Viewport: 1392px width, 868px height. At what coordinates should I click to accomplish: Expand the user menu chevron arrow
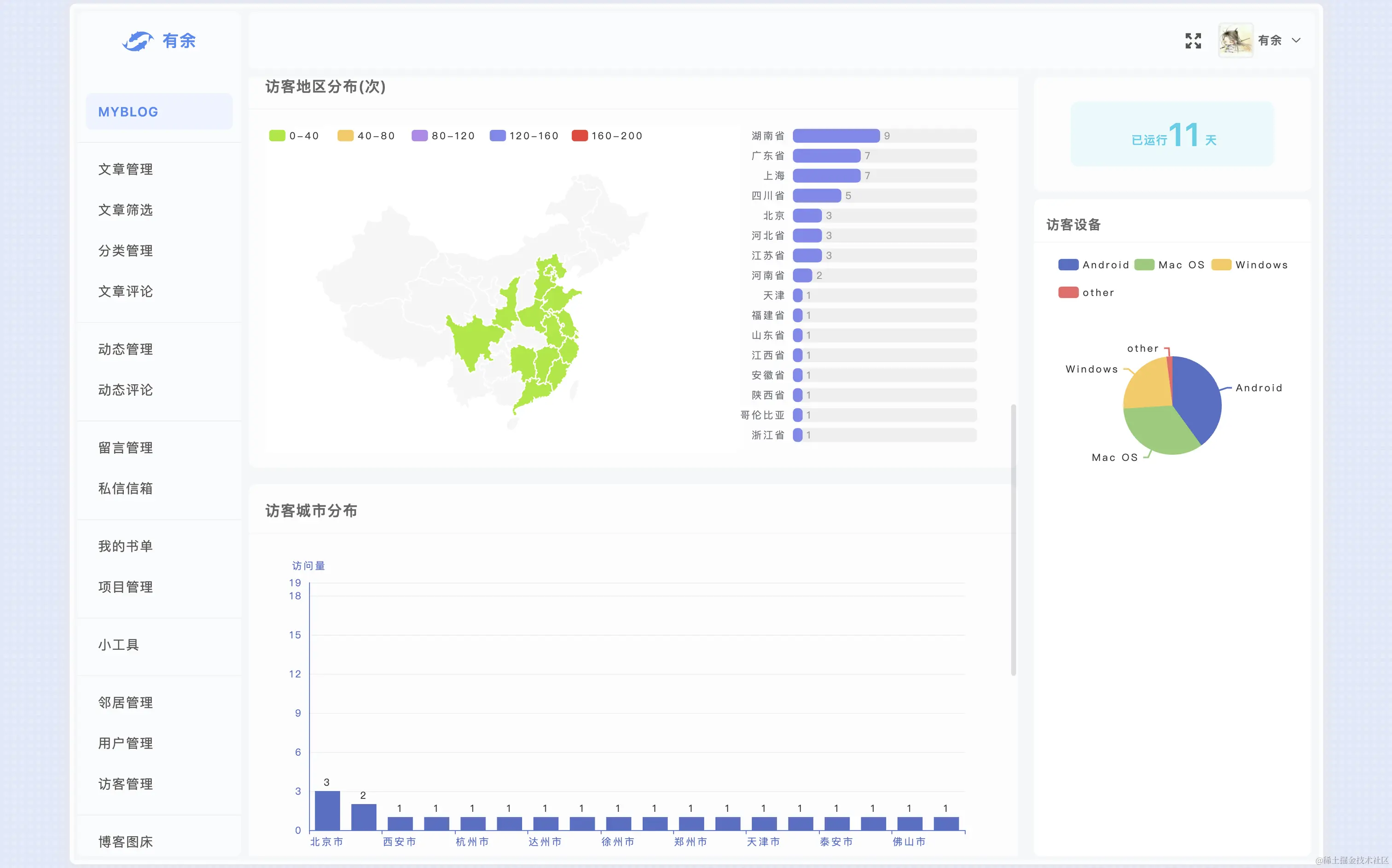coord(1296,41)
